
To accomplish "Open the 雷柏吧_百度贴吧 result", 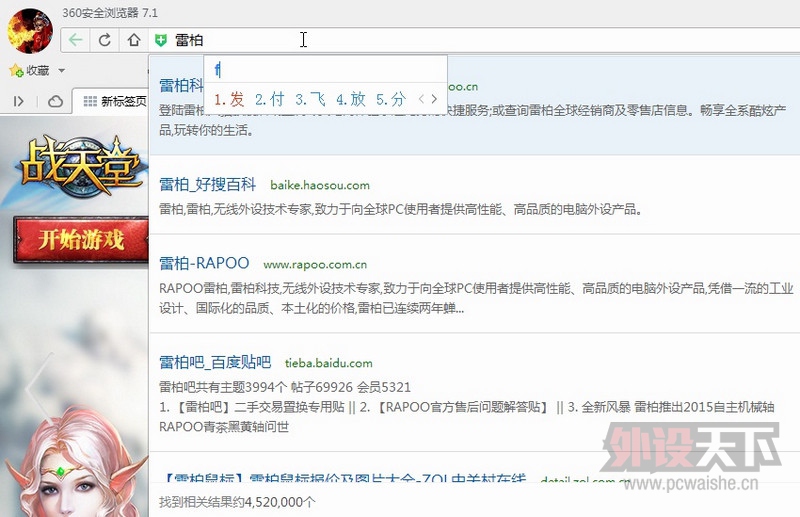I will [x=215, y=362].
